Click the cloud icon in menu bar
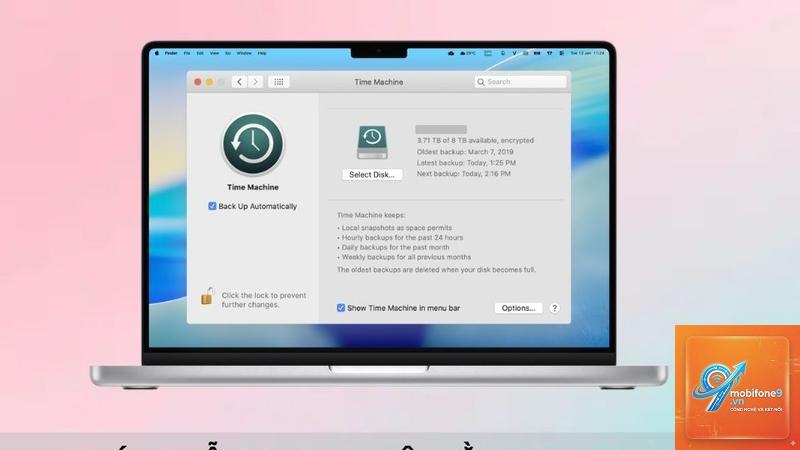Image resolution: width=800 pixels, height=450 pixels. 451,53
